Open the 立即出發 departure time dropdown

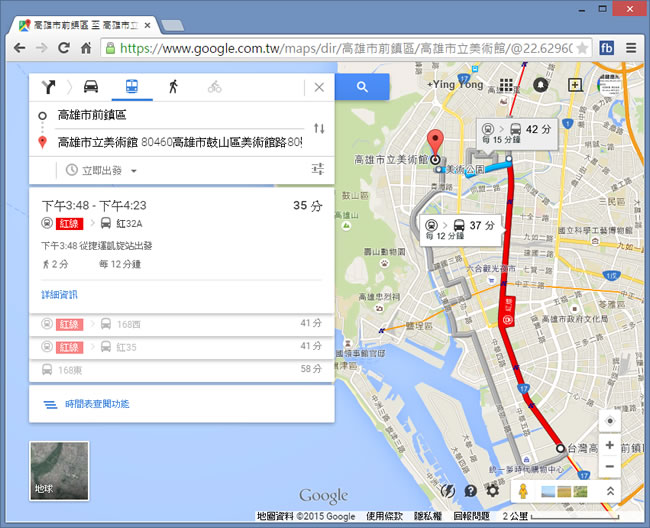103,171
